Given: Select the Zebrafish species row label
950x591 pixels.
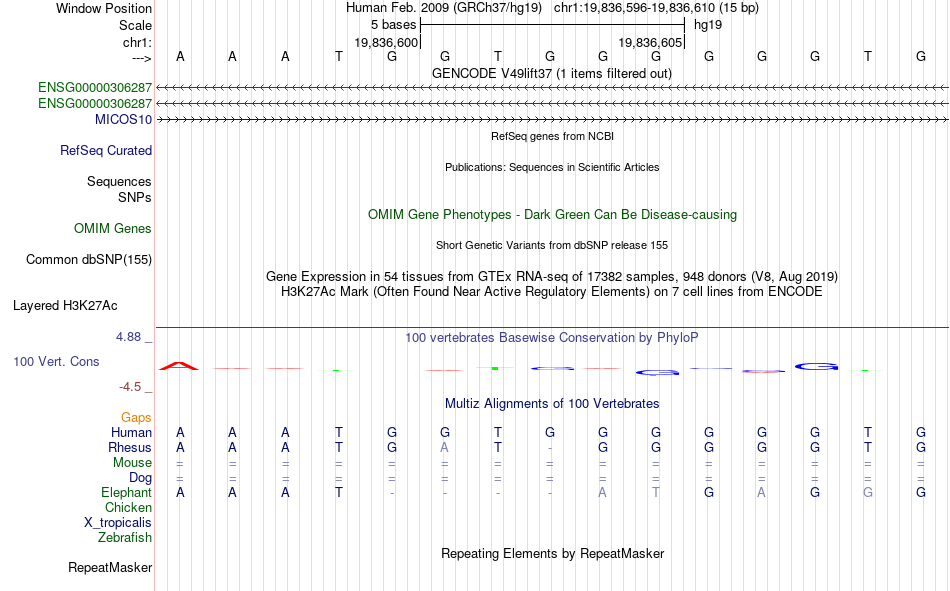Looking at the screenshot, I should 125,538.
